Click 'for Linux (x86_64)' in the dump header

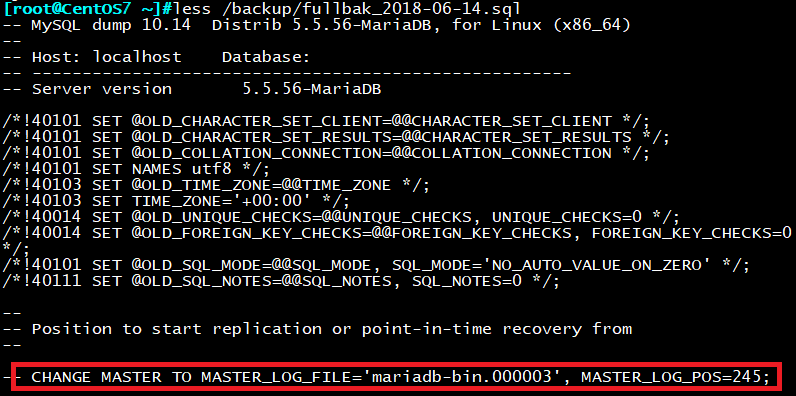coord(541,24)
